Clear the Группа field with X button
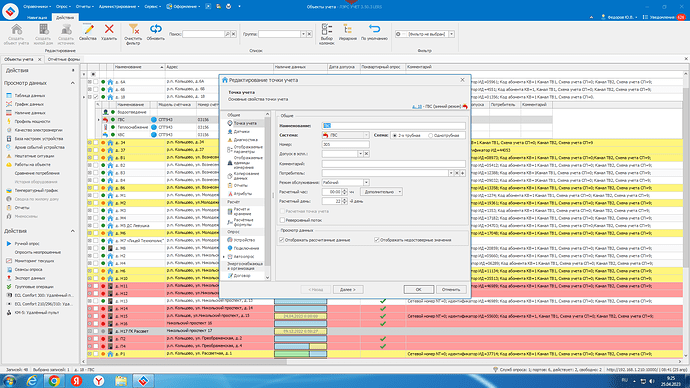This screenshot has width=690, height=388. pyautogui.click(x=309, y=34)
